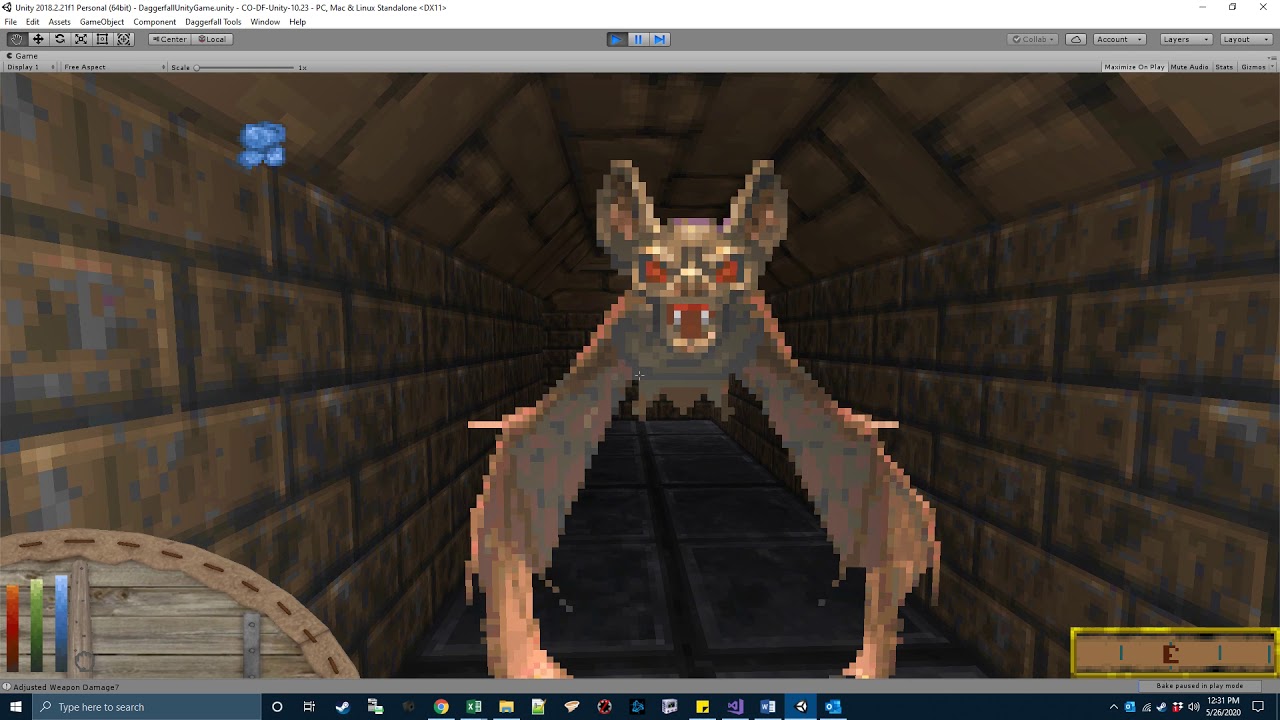Open the volume control in system tray

pyautogui.click(x=1195, y=707)
